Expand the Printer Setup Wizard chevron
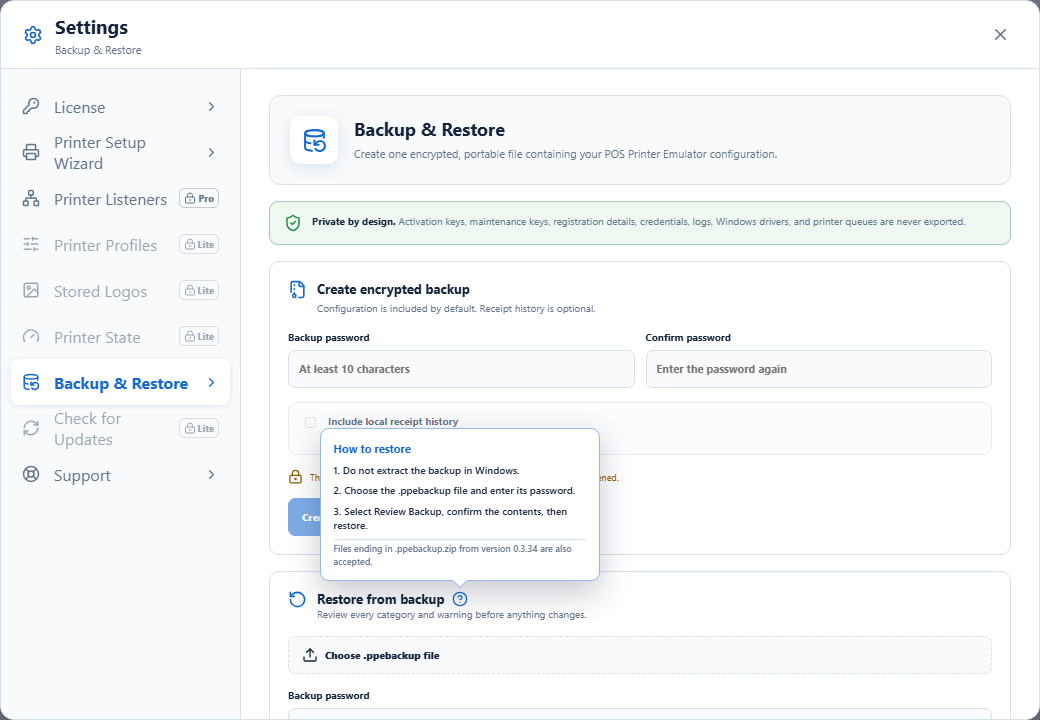This screenshot has width=1040, height=720. click(x=211, y=152)
